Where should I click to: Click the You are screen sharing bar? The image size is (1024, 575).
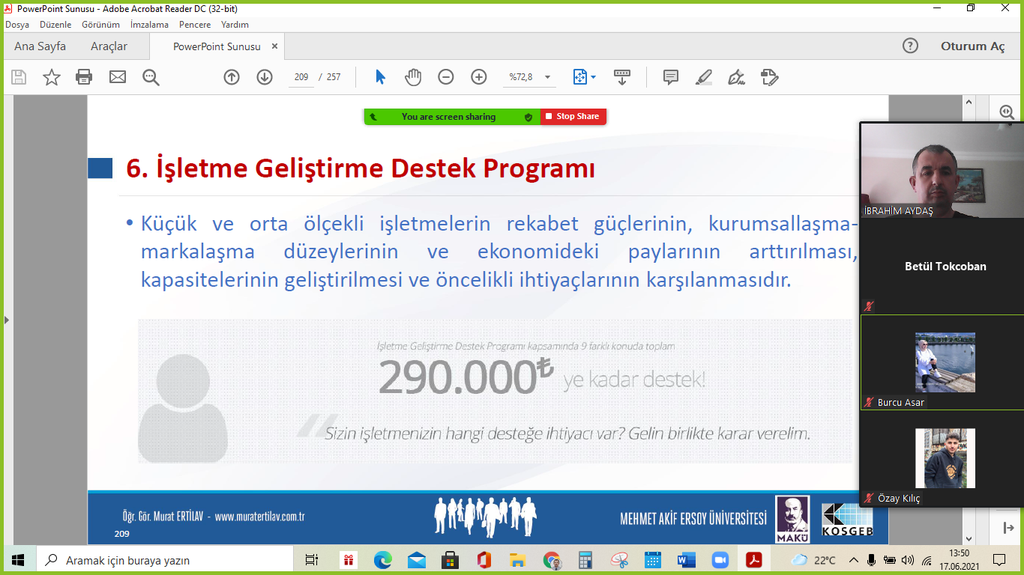click(451, 116)
